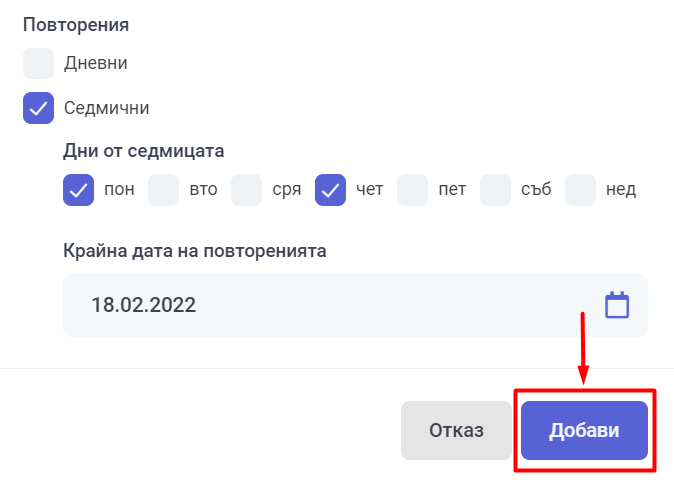This screenshot has height=482, width=674.
Task: Uncheck the Седмични repetition checkbox
Action: coord(38,108)
